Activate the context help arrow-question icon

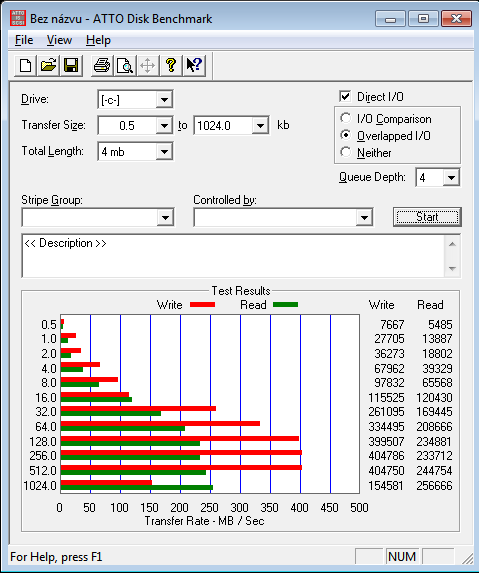coord(194,66)
